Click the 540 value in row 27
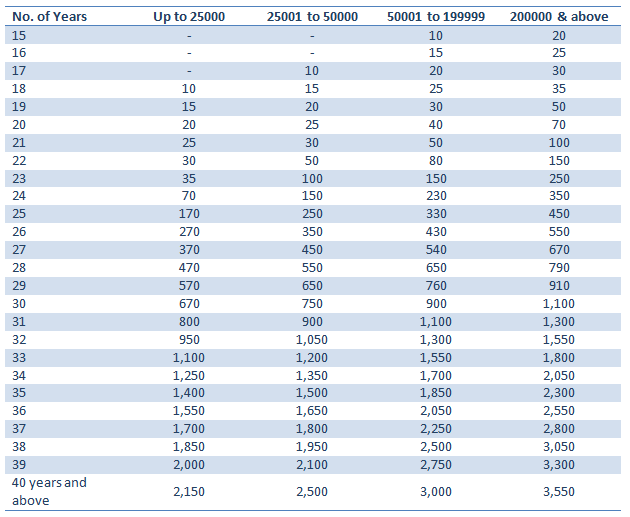Viewport: 630px width, 517px height. (x=435, y=250)
